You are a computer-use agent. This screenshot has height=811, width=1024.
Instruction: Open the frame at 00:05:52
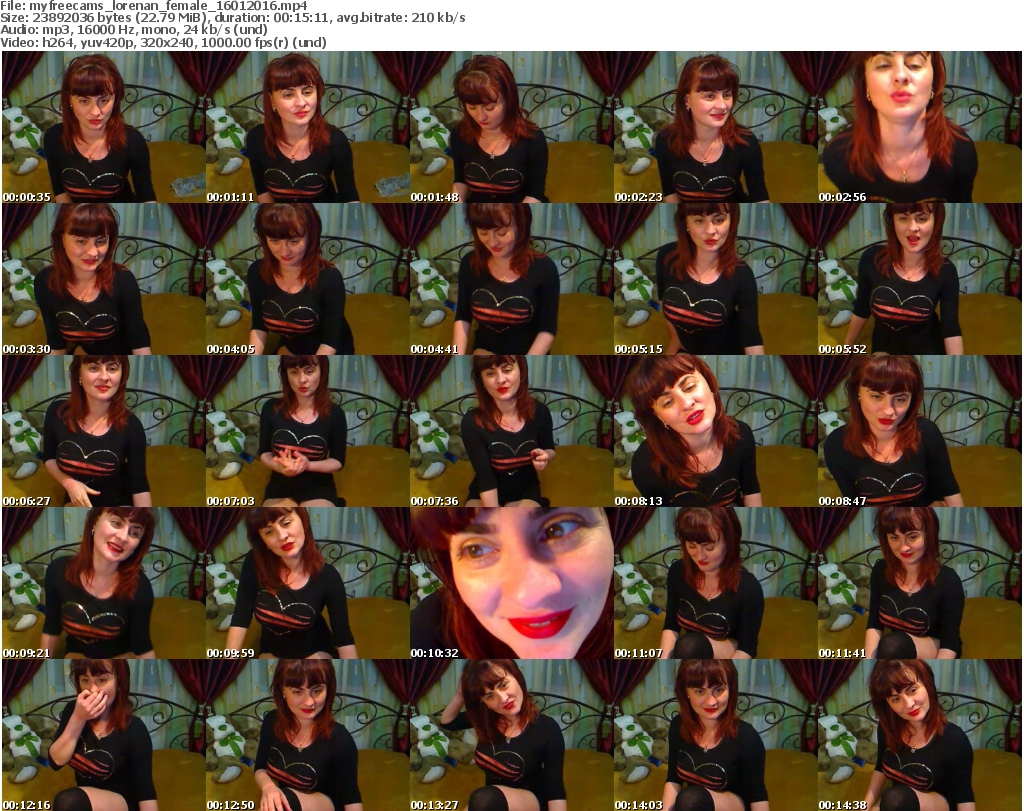(920, 279)
